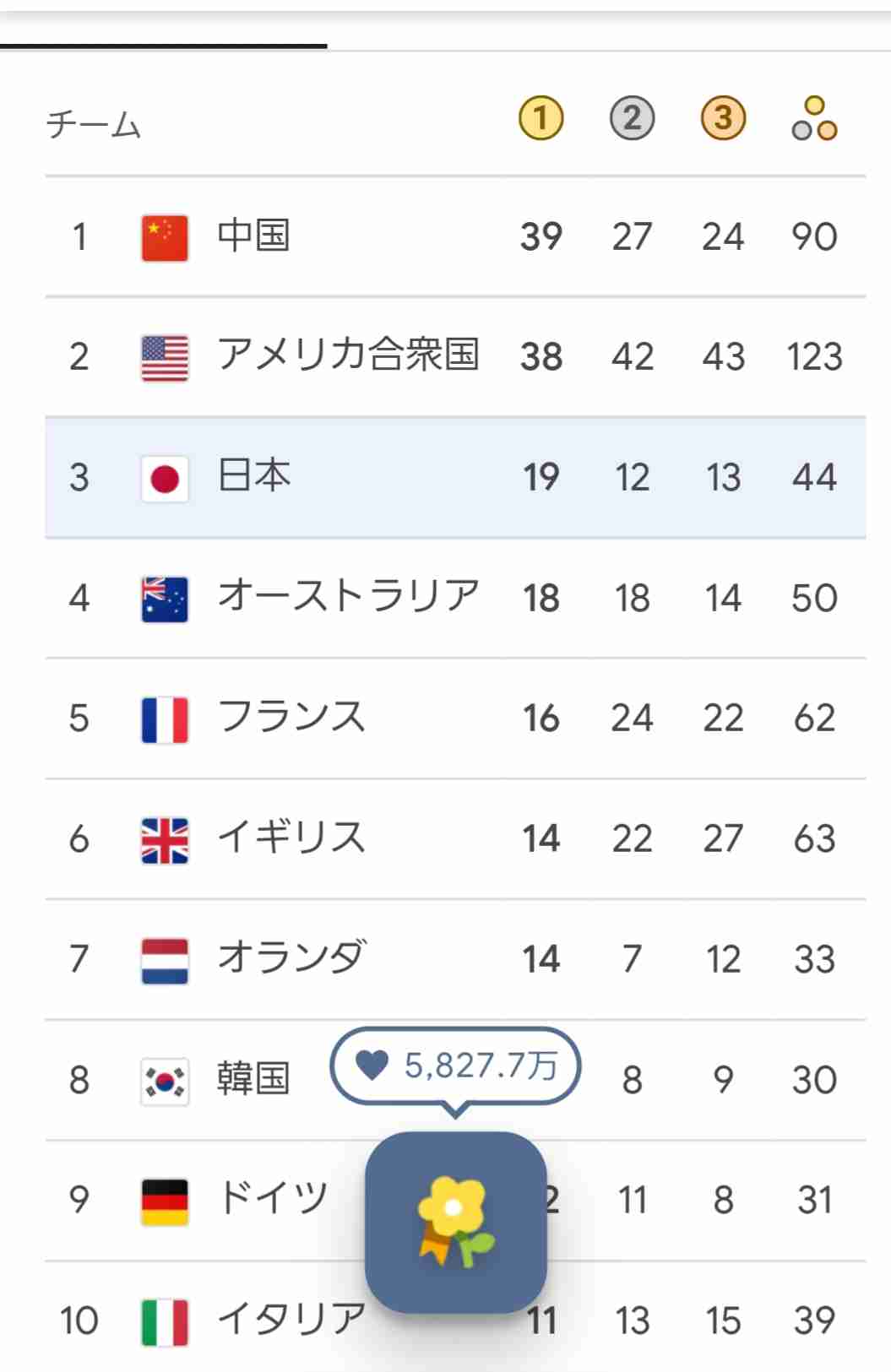Screen dimensions: 891x1372
Task: Select the active tab with the black underline
Action: (164, 25)
